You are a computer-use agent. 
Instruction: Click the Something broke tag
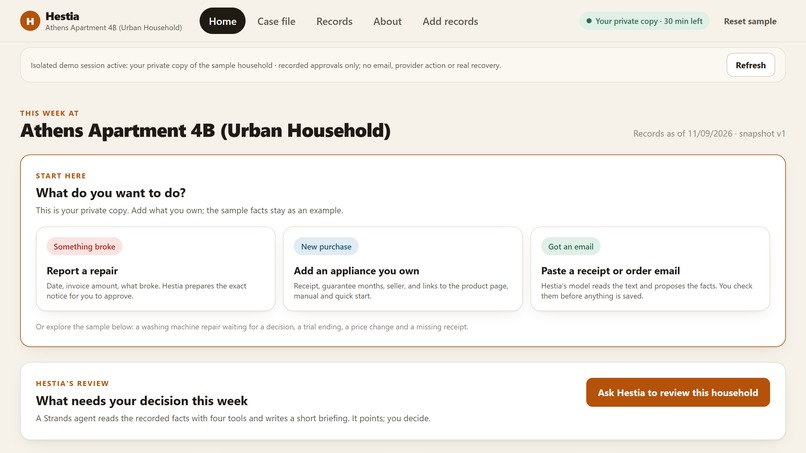point(84,246)
